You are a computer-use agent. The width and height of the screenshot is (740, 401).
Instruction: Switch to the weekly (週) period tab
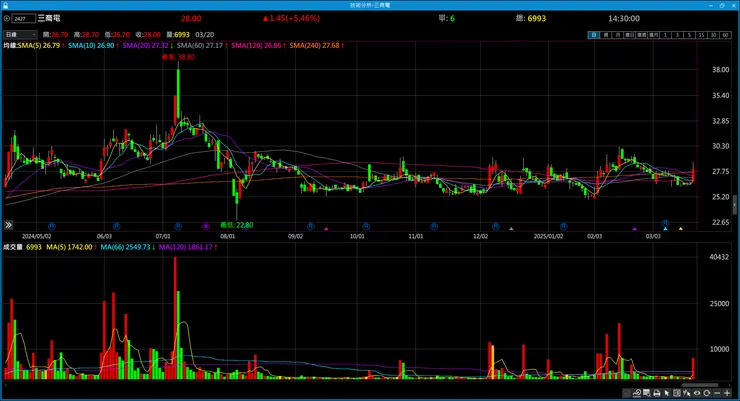pos(605,35)
